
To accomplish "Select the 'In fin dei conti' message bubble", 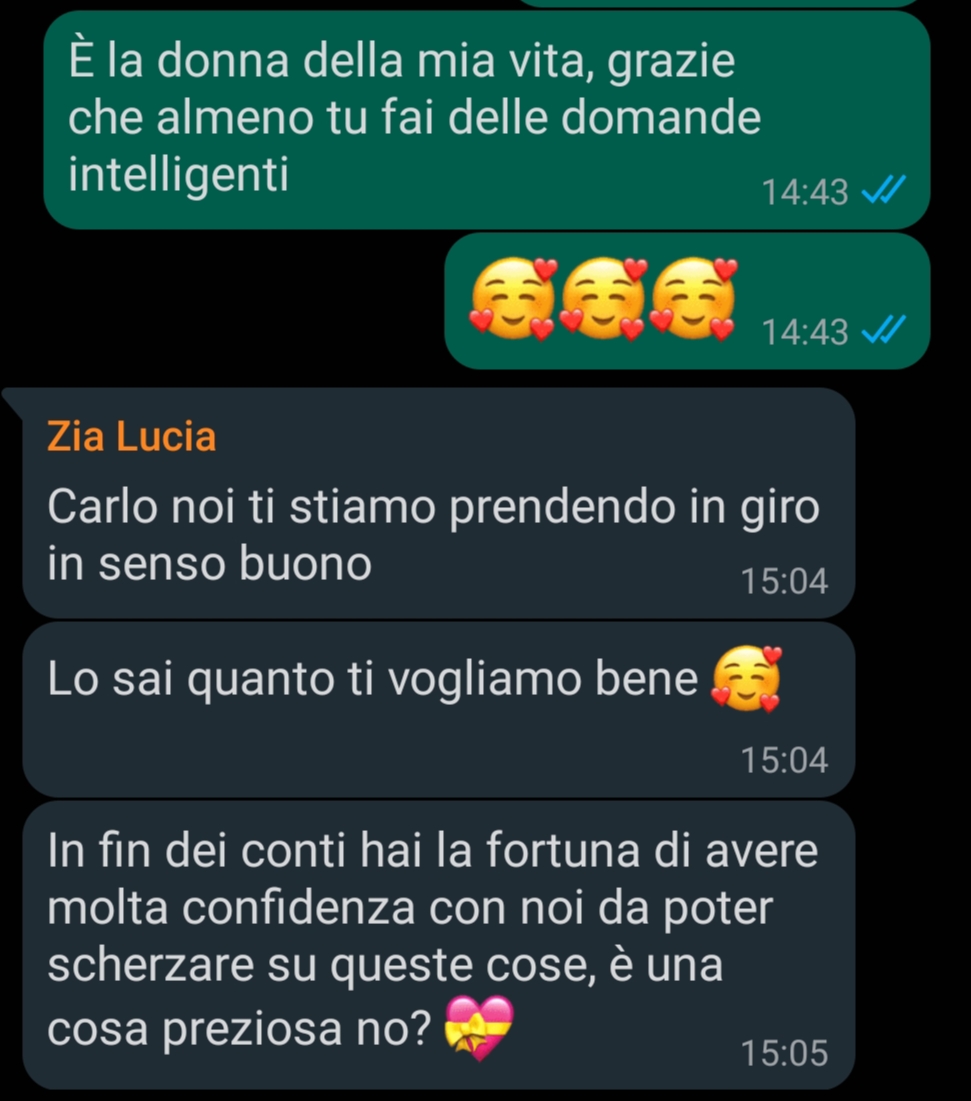I will tap(439, 944).
